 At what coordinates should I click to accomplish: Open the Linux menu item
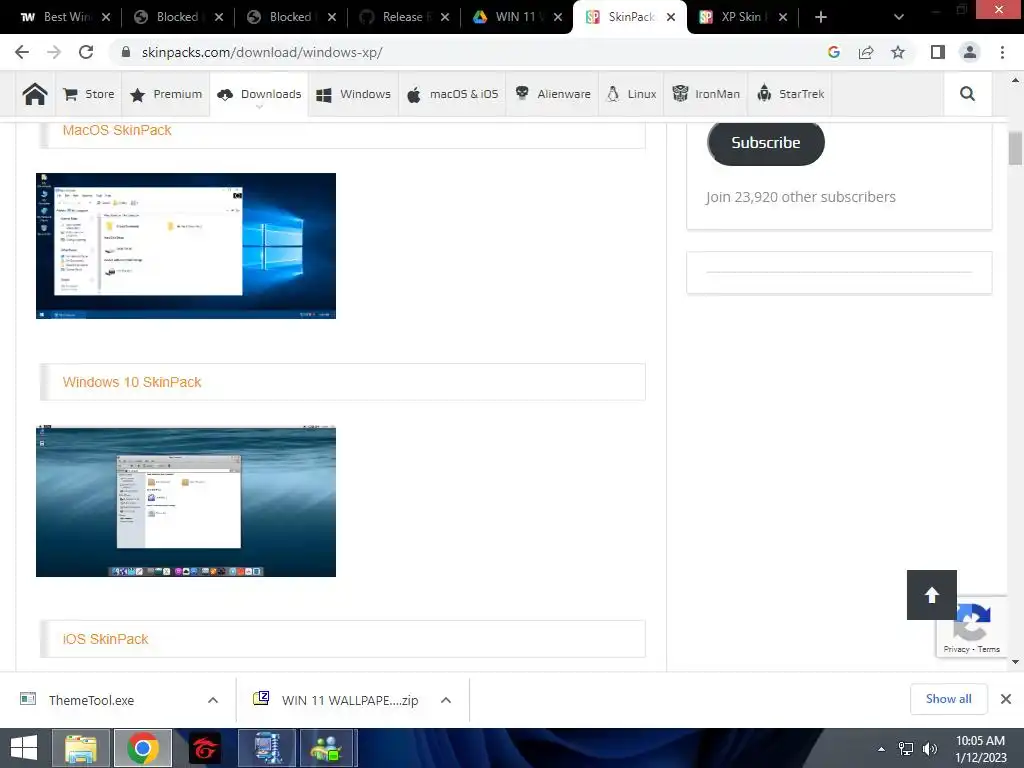[x=632, y=94]
